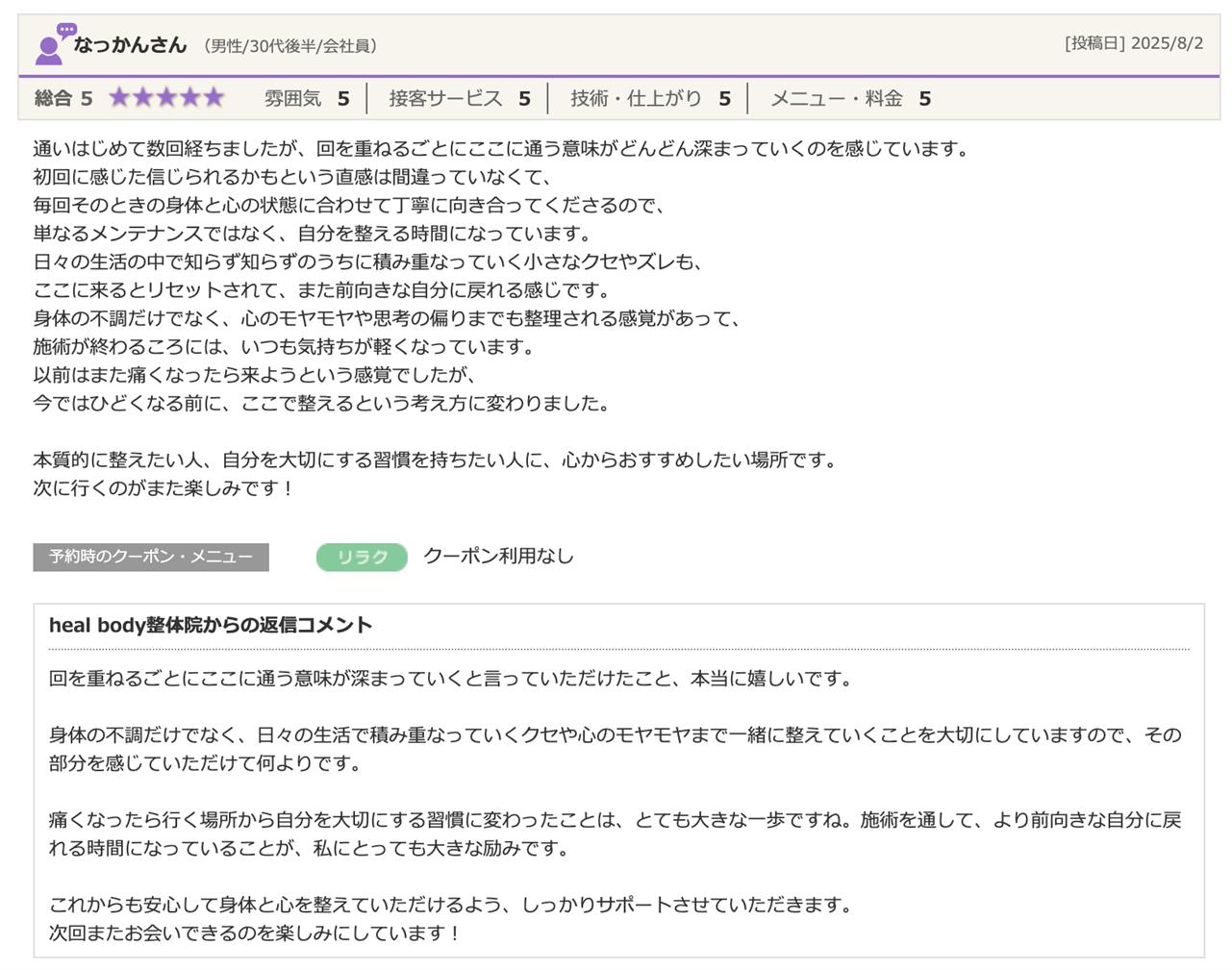Click the fifth purple rating star

click(214, 98)
